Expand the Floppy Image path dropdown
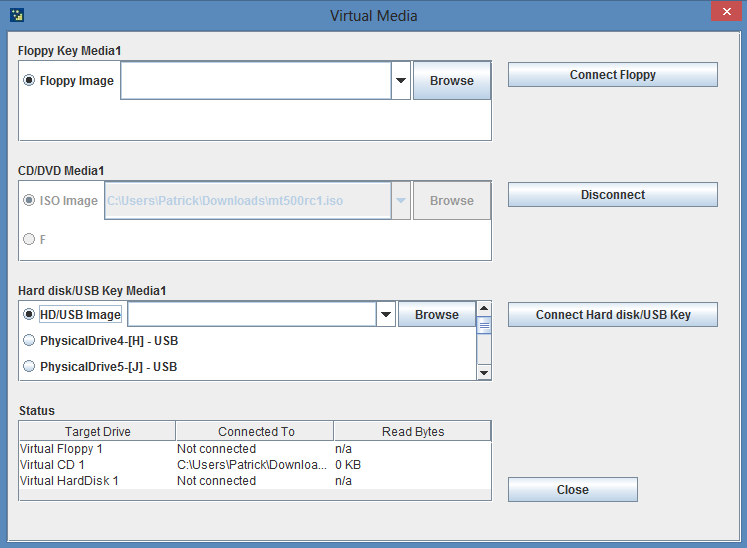The height and width of the screenshot is (548, 747). tap(401, 81)
